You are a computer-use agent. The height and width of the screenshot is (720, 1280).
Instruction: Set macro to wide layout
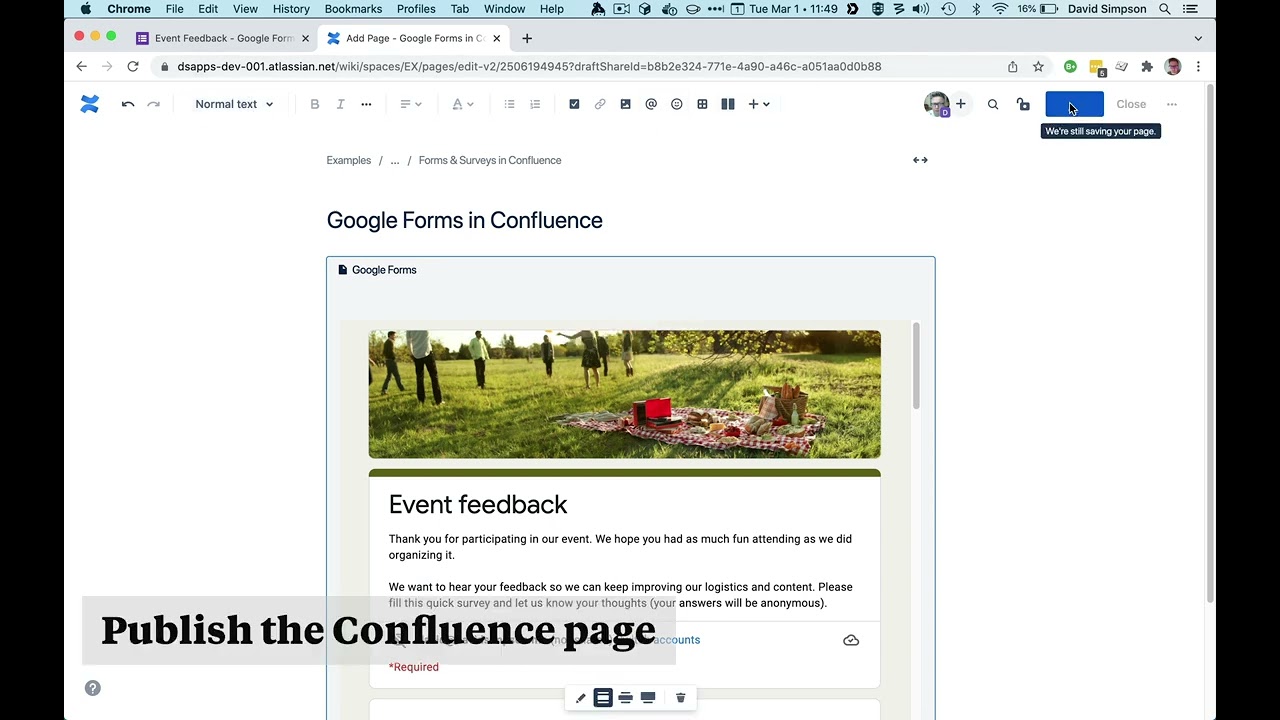coord(626,698)
